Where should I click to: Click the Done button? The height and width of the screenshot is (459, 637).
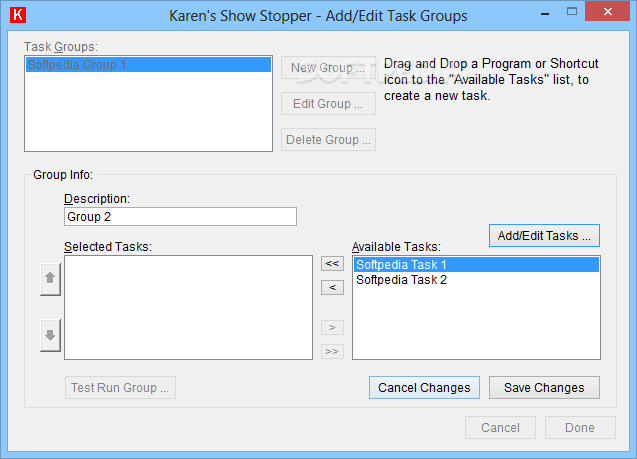tap(580, 427)
